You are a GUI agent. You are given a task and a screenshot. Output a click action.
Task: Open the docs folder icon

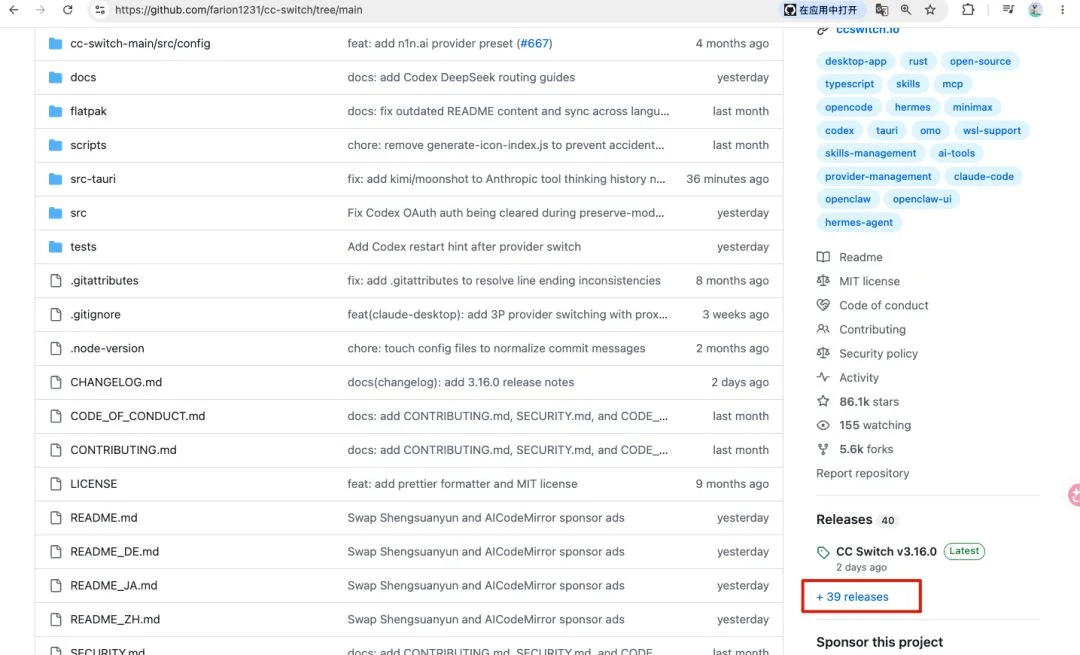pyautogui.click(x=56, y=77)
